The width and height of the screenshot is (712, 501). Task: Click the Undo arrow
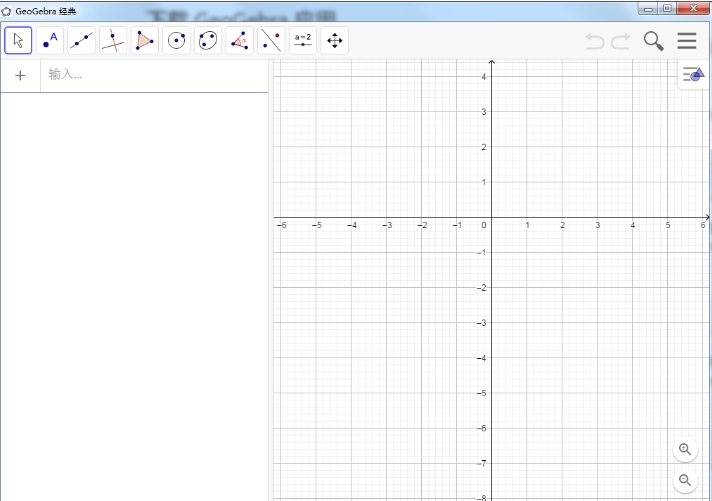pyautogui.click(x=595, y=41)
